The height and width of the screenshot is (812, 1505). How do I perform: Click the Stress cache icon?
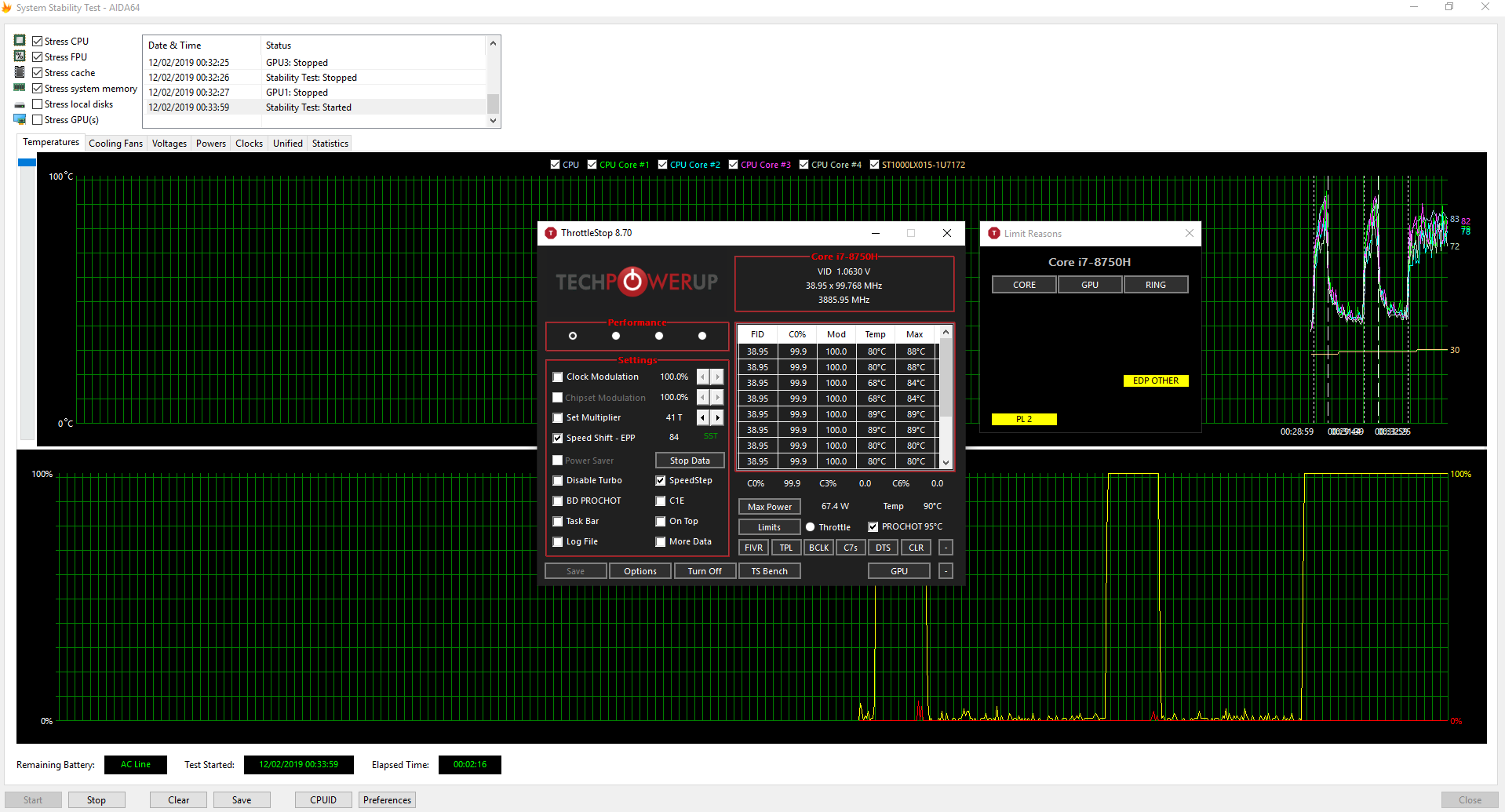[x=20, y=71]
